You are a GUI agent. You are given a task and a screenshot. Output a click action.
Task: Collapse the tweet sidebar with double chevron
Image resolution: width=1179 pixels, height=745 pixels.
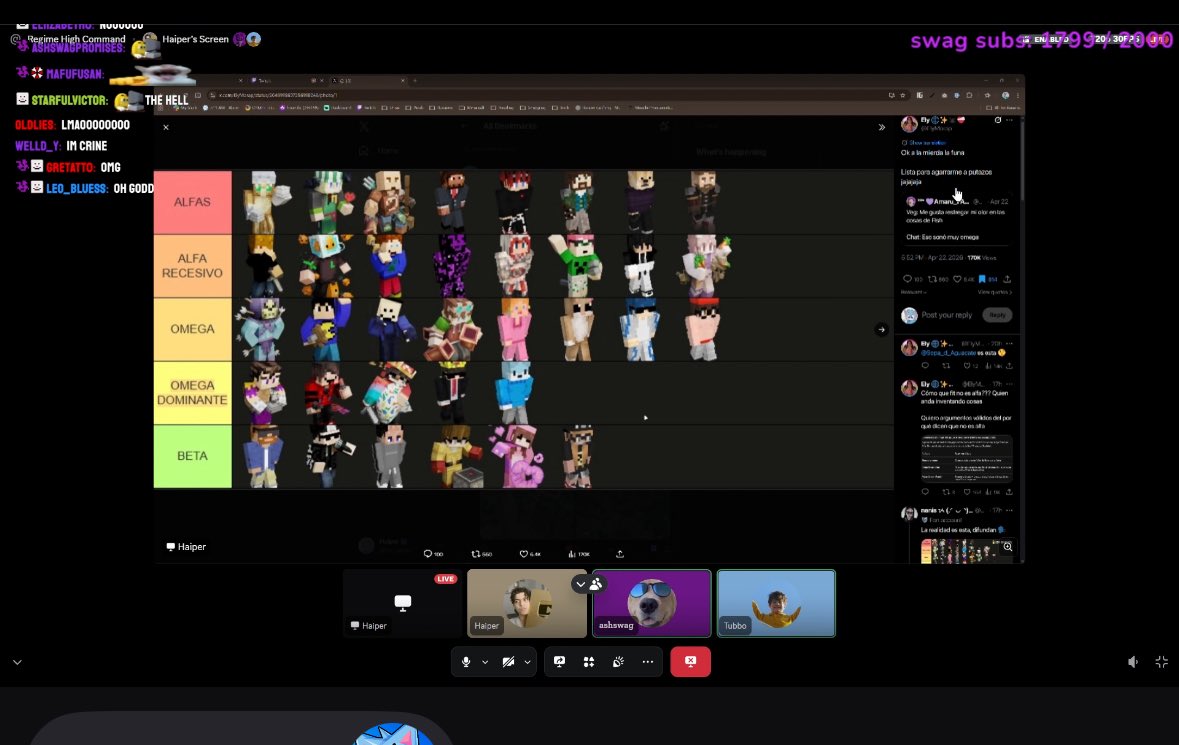[x=882, y=127]
